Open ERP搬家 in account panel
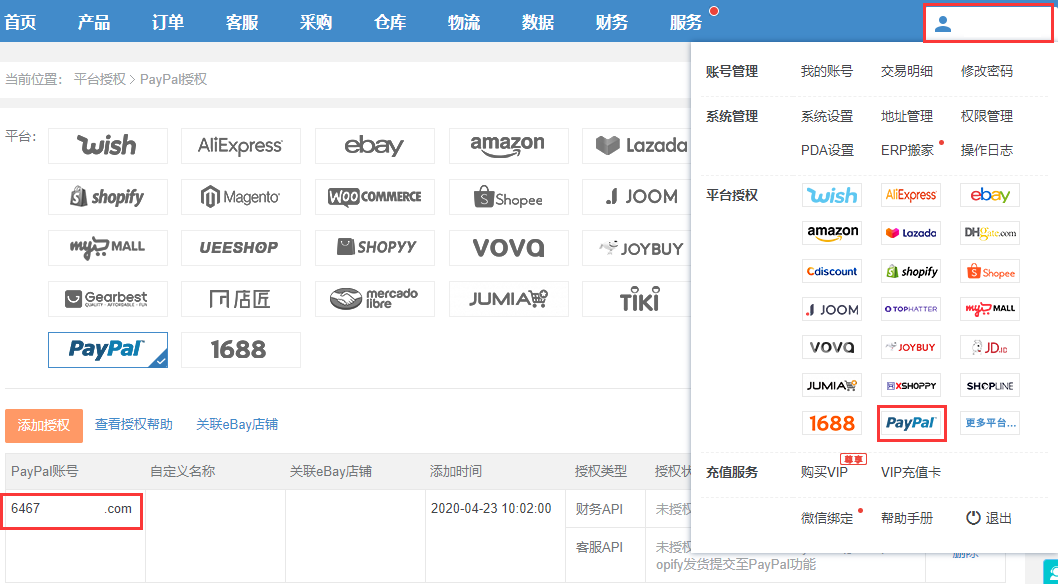1058x584 pixels. pos(908,150)
